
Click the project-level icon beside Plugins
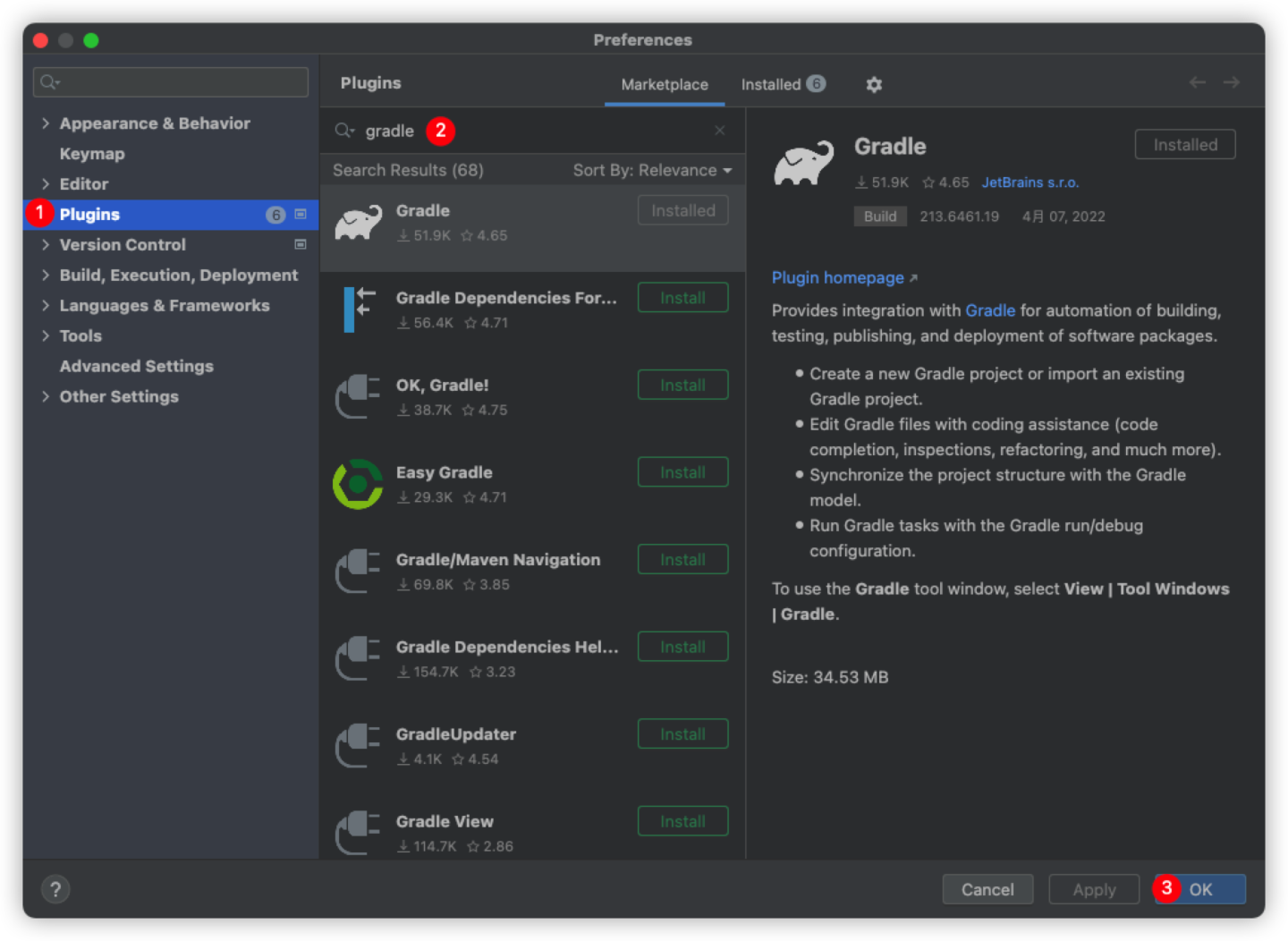click(301, 214)
